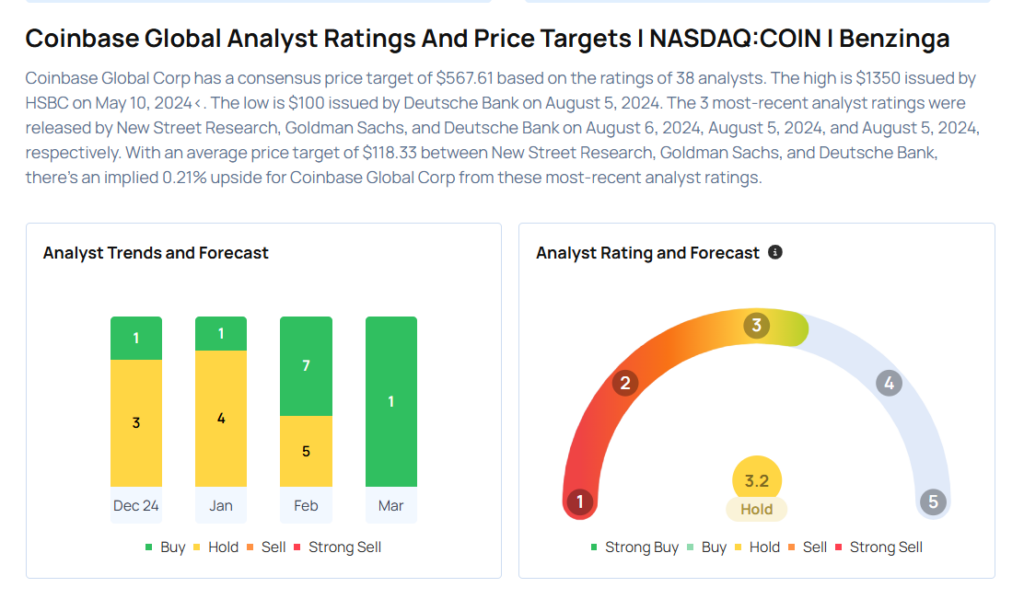Viewport: 1024px width, 599px height.
Task: Click gauge marker number 5
Action: click(933, 502)
